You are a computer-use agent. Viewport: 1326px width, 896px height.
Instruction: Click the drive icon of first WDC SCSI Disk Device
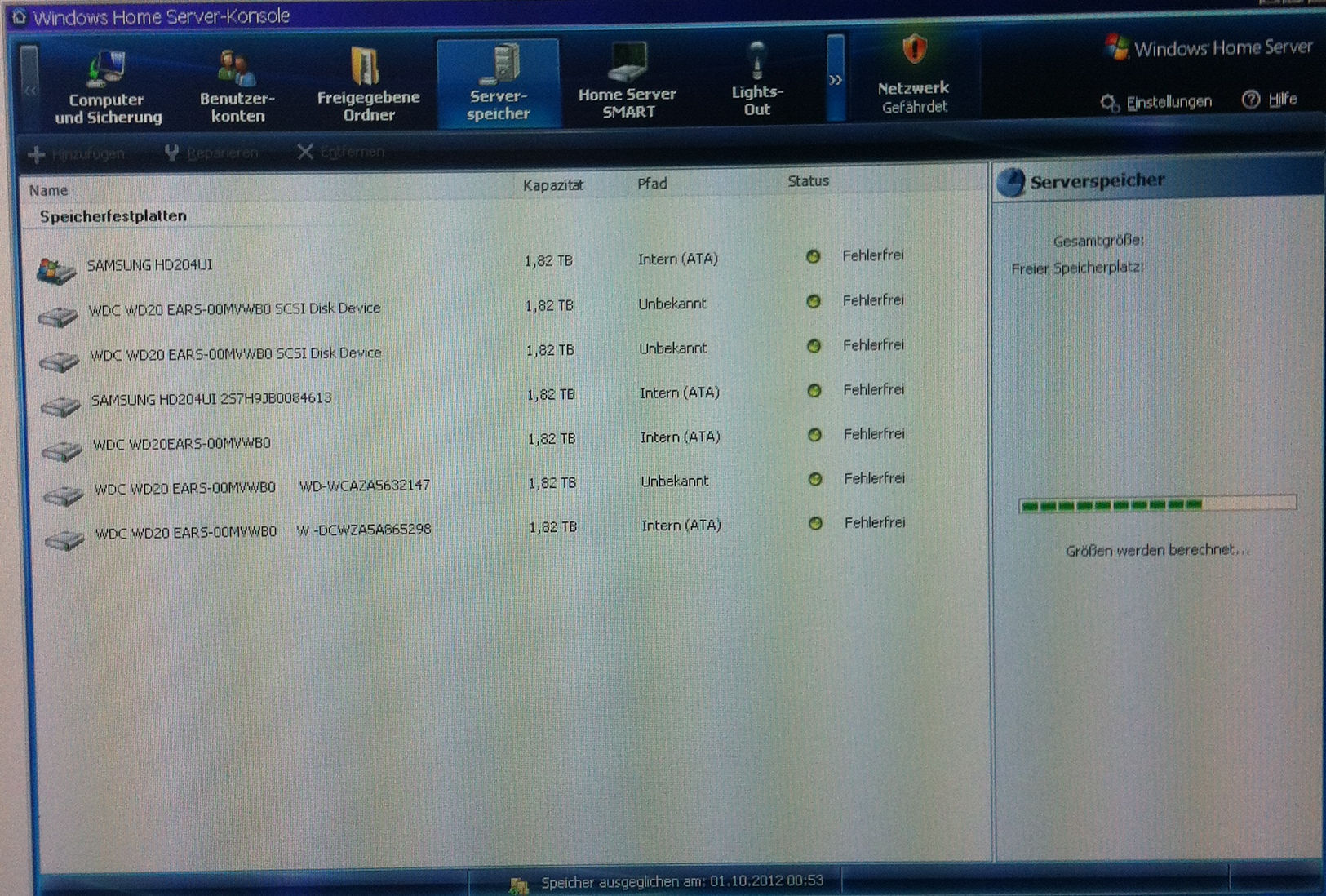58,316
